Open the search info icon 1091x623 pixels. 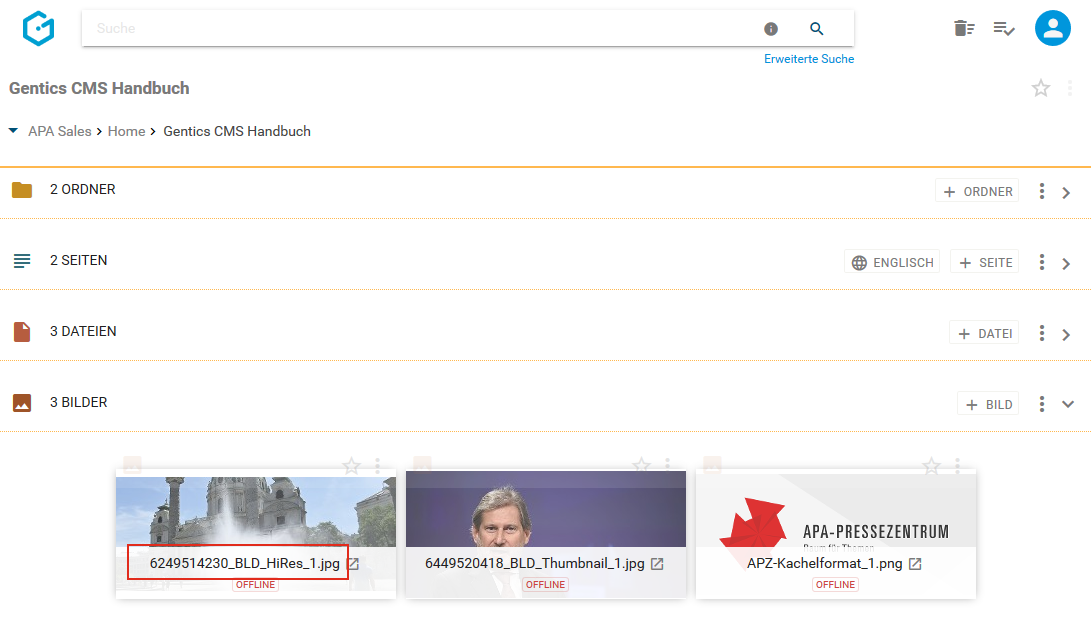tap(771, 29)
